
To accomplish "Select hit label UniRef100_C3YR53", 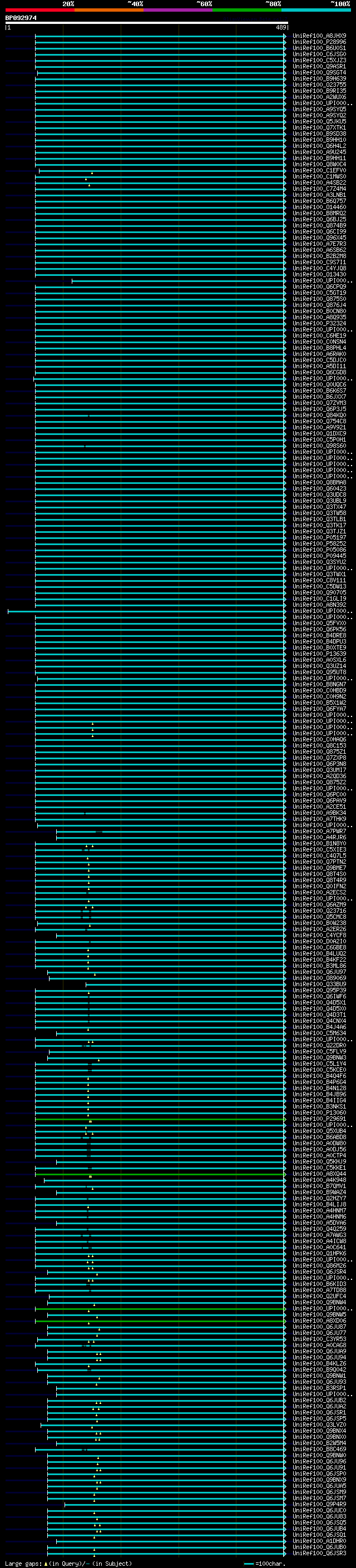I will (319, 1339).
